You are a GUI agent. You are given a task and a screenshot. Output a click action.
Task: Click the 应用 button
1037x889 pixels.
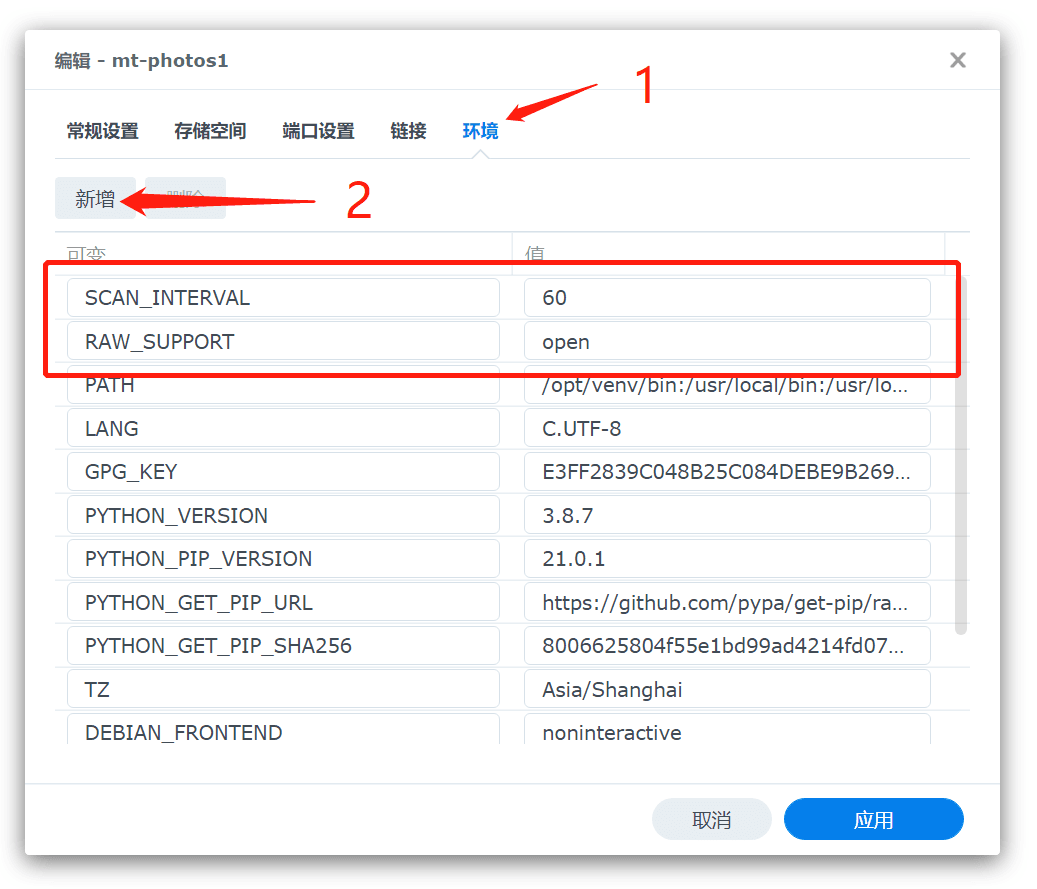click(x=873, y=820)
